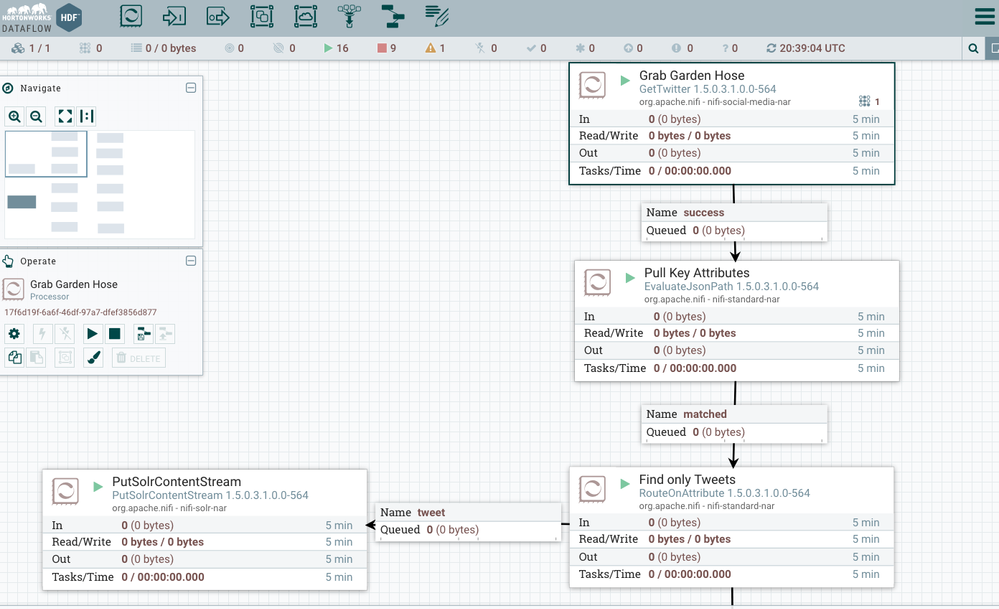The image size is (999, 609).
Task: Select the Funnel toolbar icon
Action: point(349,16)
